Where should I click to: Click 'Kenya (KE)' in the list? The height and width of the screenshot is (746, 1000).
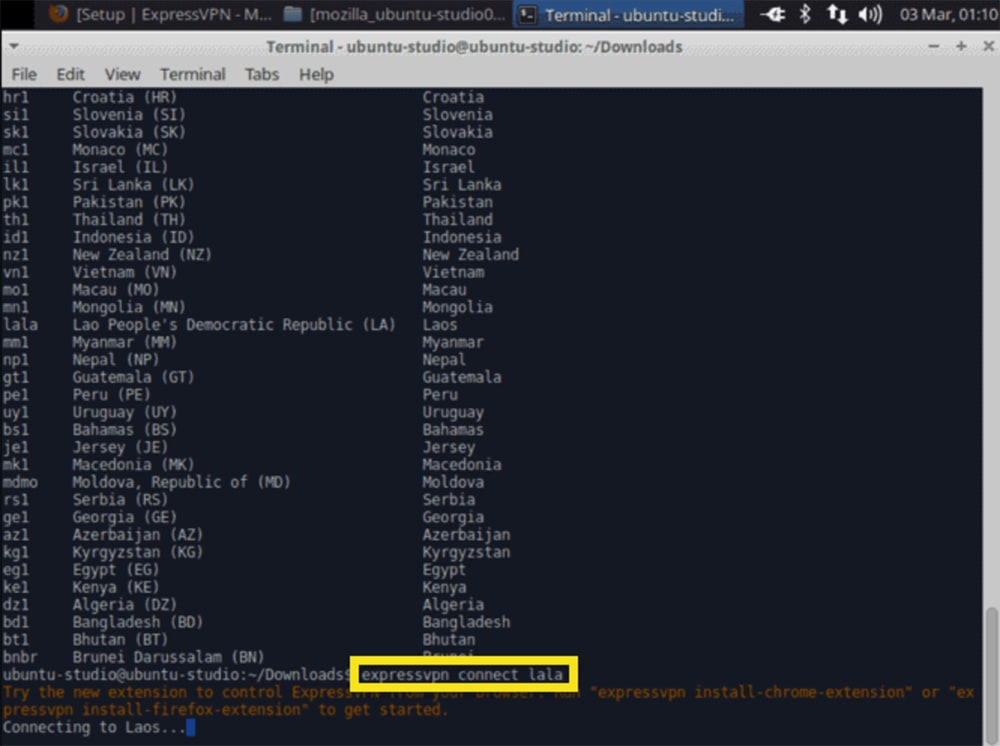pos(115,587)
